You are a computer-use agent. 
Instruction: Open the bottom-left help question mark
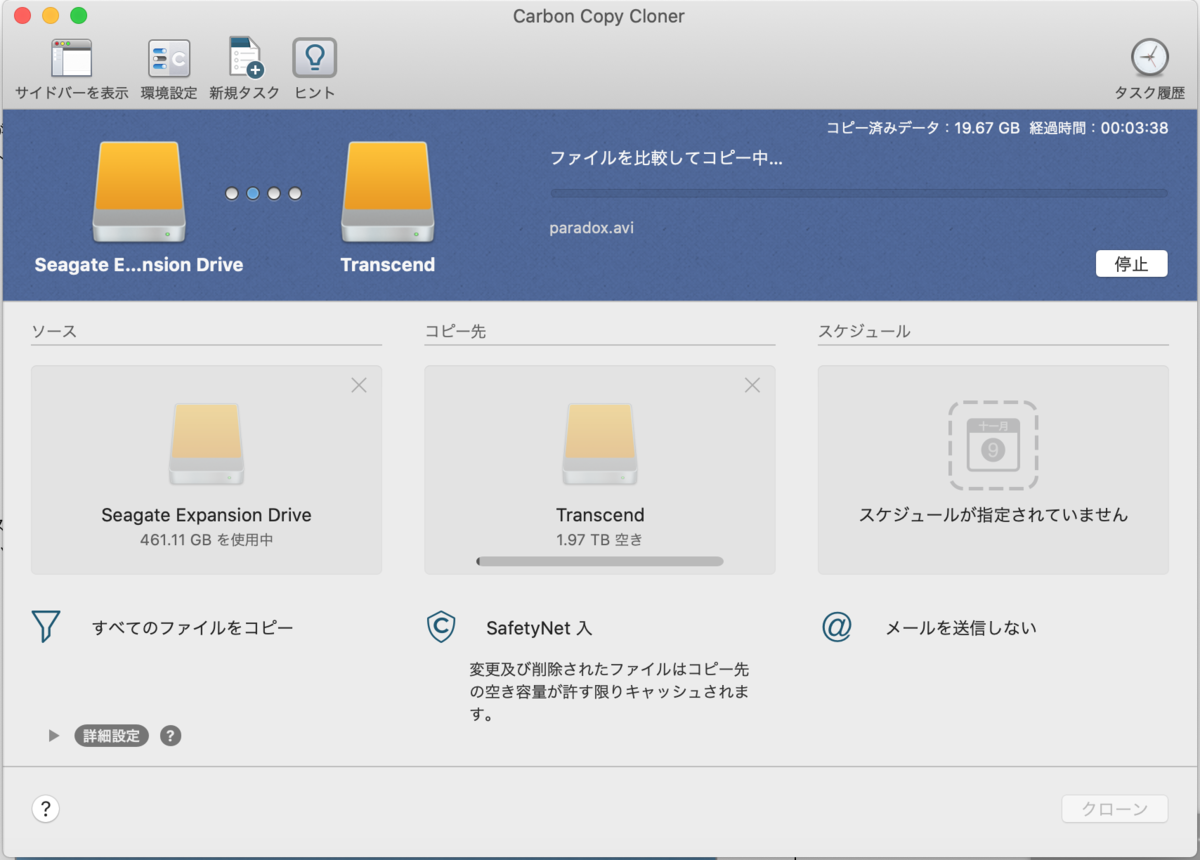click(x=46, y=809)
